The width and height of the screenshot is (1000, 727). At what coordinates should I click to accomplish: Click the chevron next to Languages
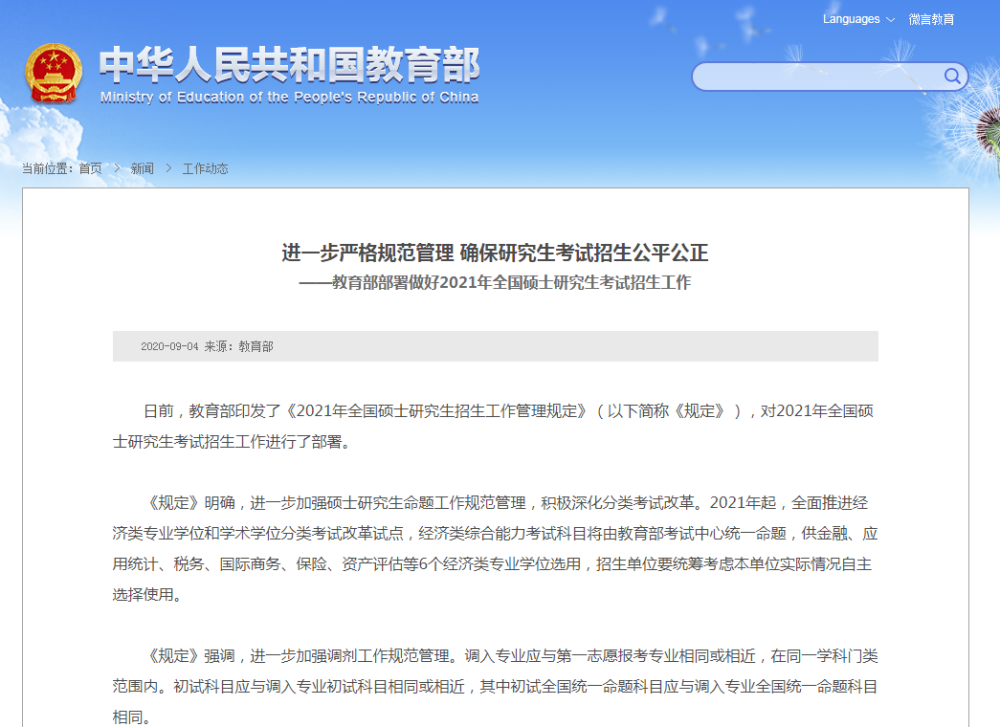(890, 20)
